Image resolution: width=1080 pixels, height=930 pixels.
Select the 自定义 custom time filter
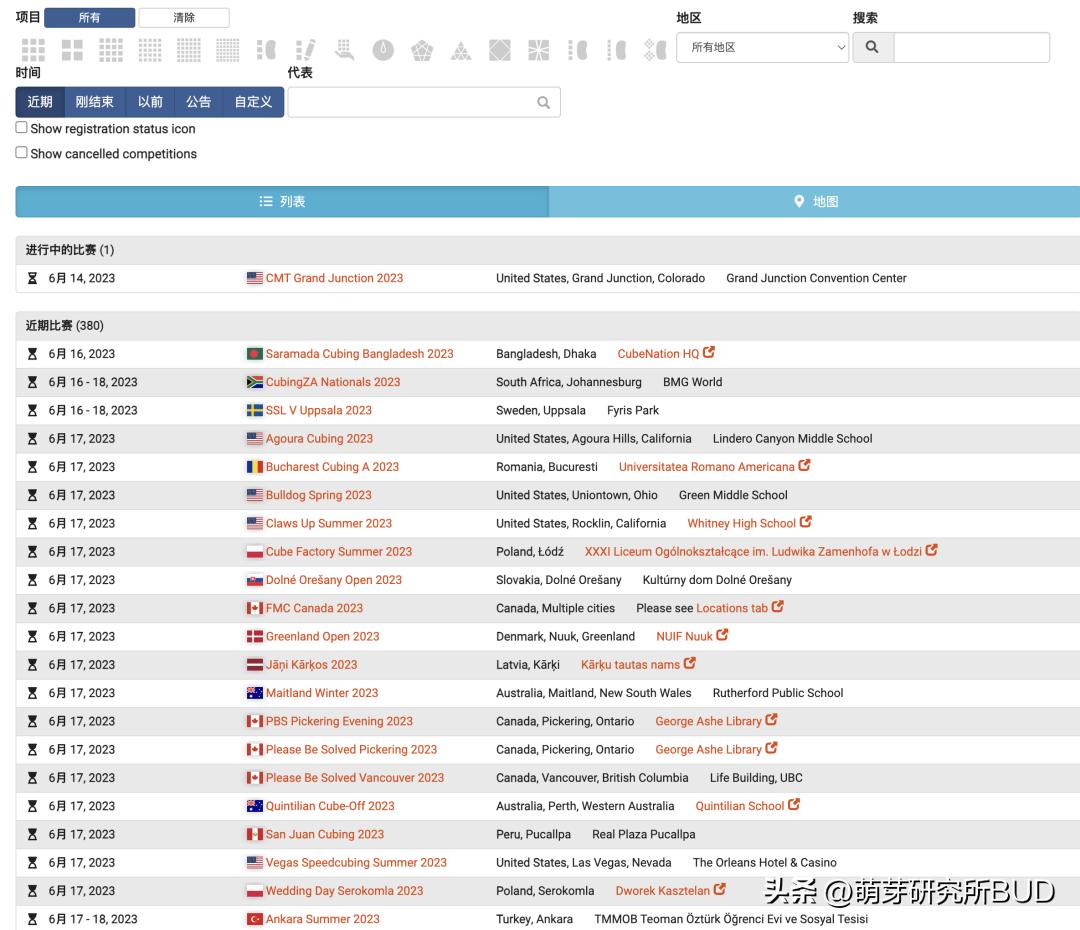coord(253,102)
